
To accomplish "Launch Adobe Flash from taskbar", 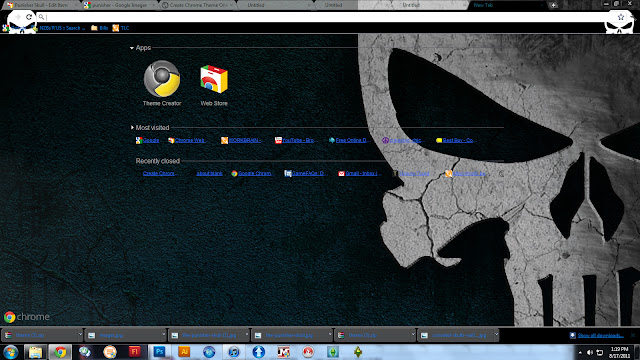I will pyautogui.click(x=134, y=352).
